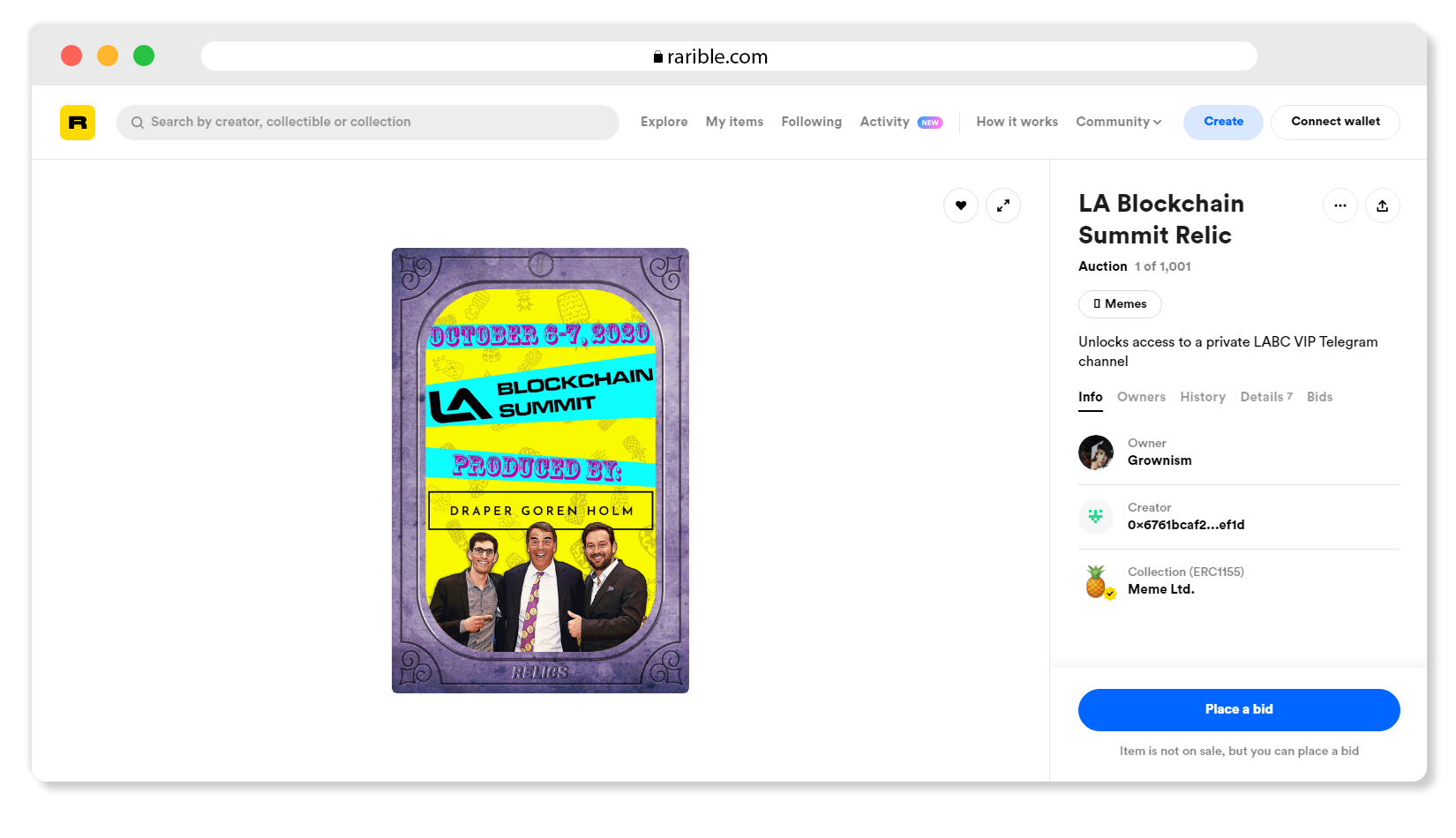Switch to the History tab
Image resolution: width=1456 pixels, height=838 pixels.
(x=1203, y=397)
